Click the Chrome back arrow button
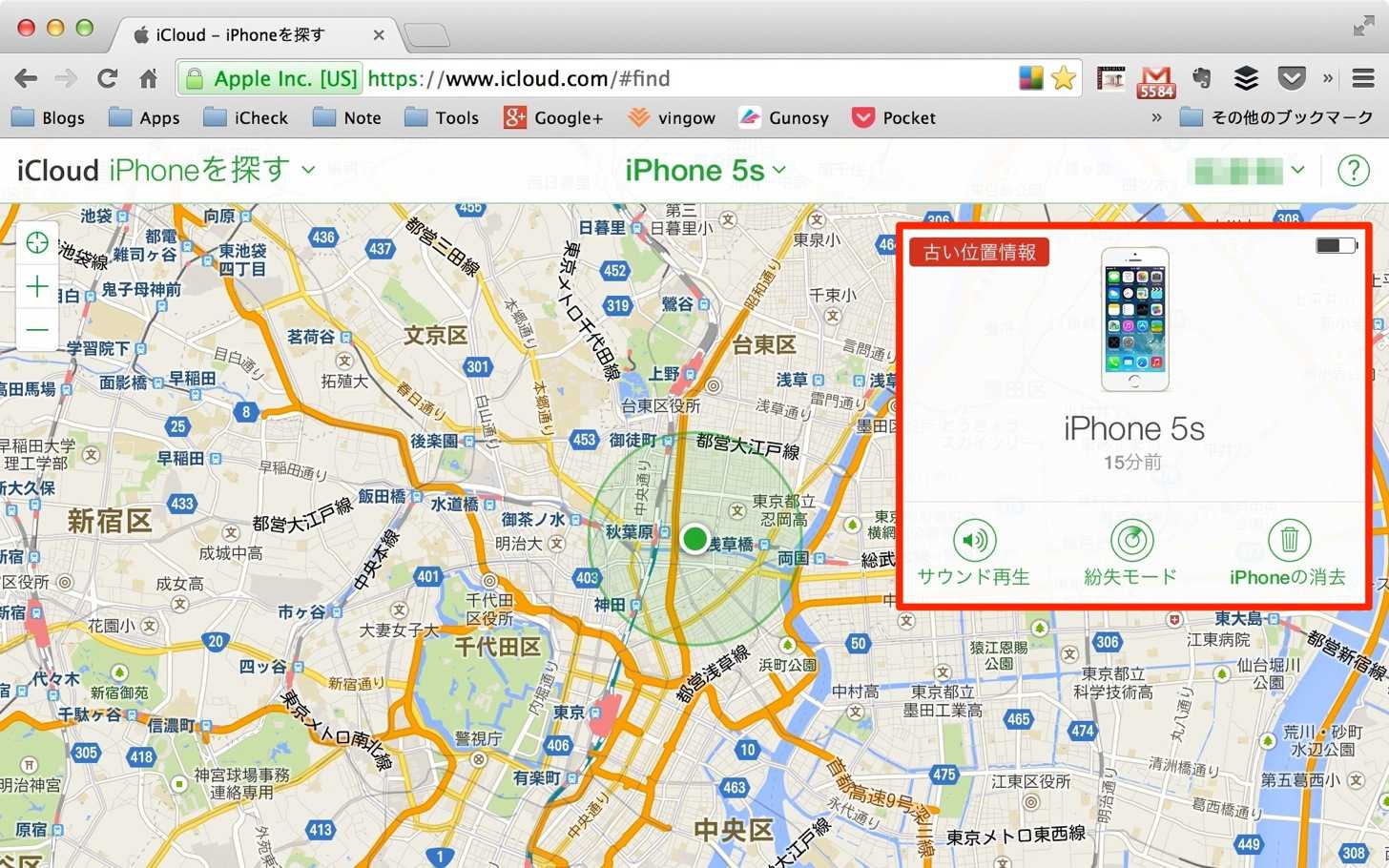Image resolution: width=1389 pixels, height=868 pixels. (x=26, y=79)
